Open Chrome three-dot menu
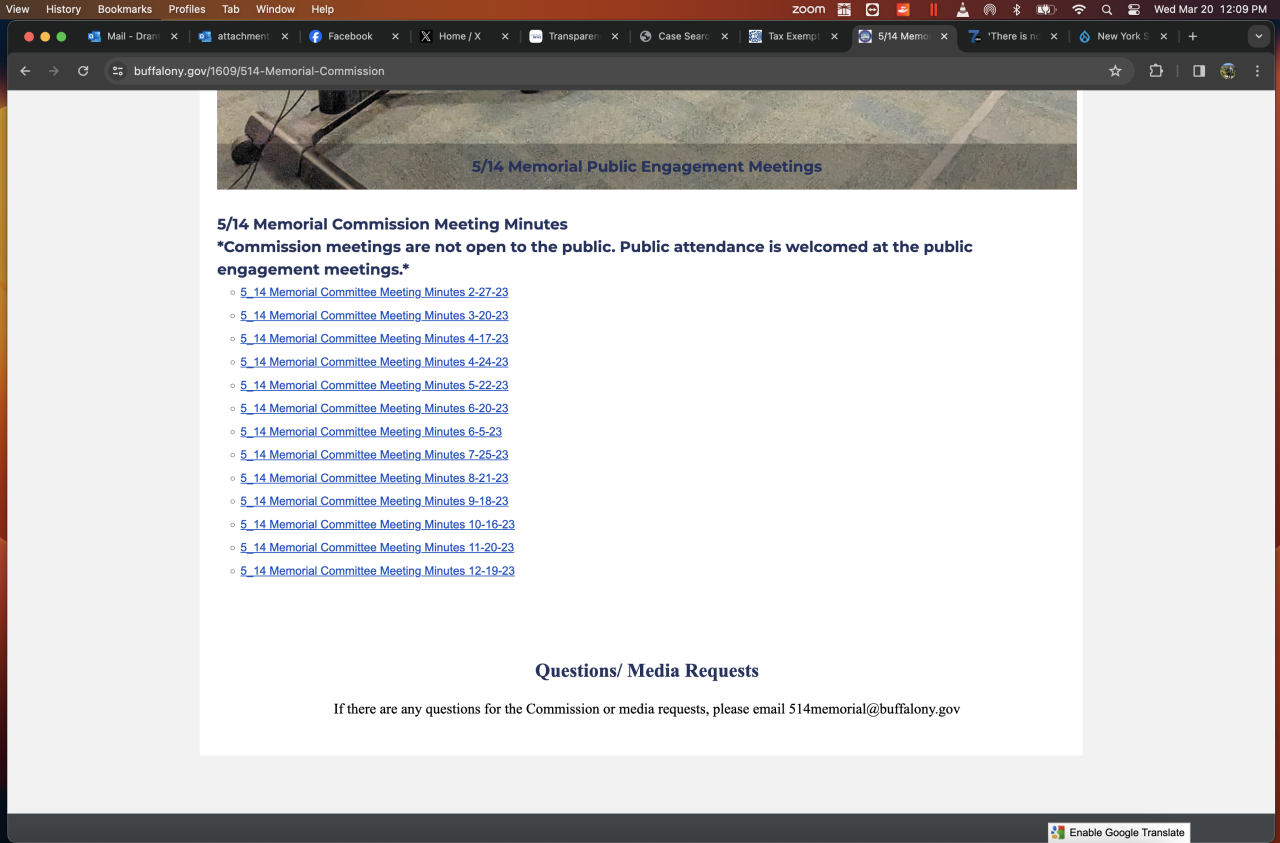 (x=1257, y=71)
